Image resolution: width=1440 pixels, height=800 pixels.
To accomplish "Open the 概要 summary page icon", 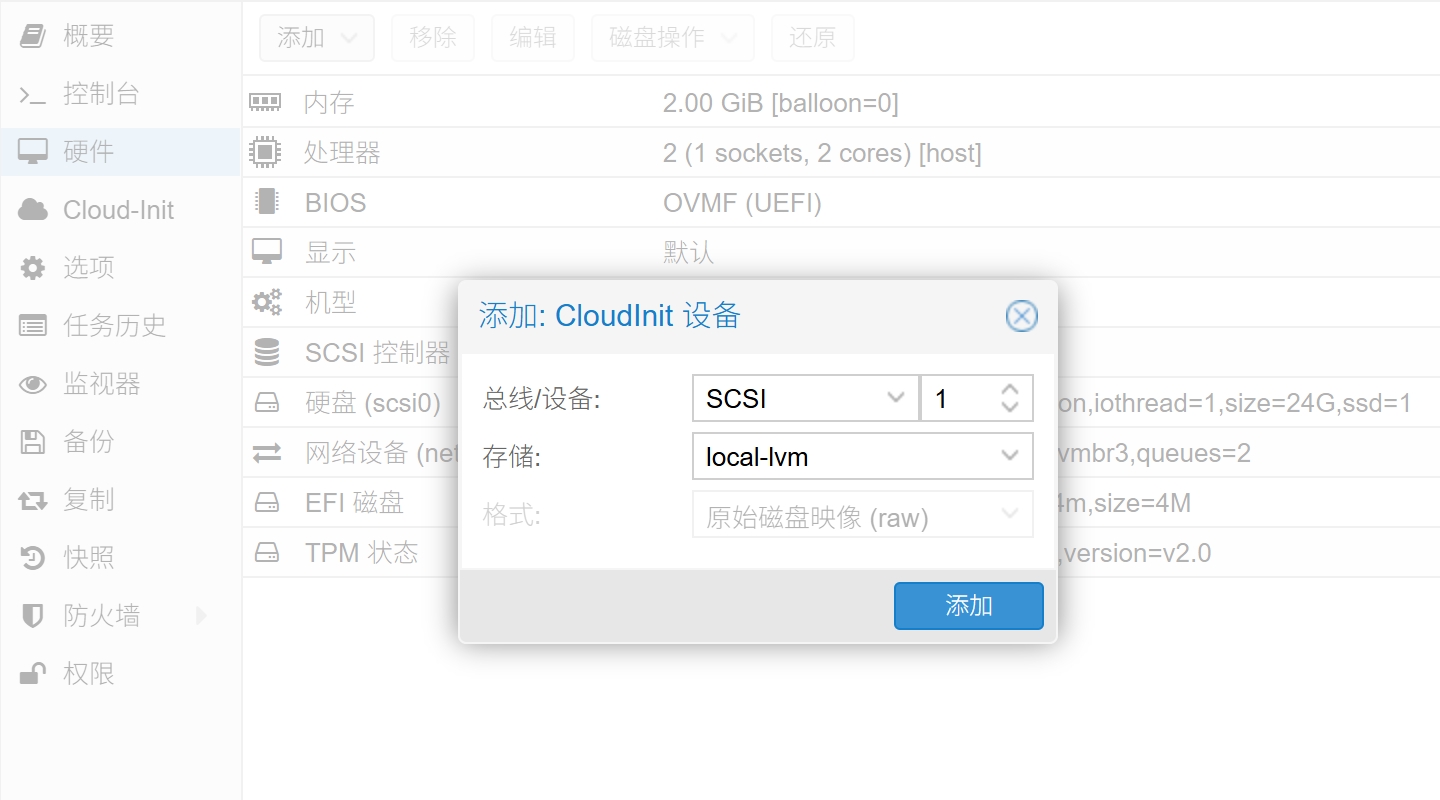I will click(x=33, y=37).
